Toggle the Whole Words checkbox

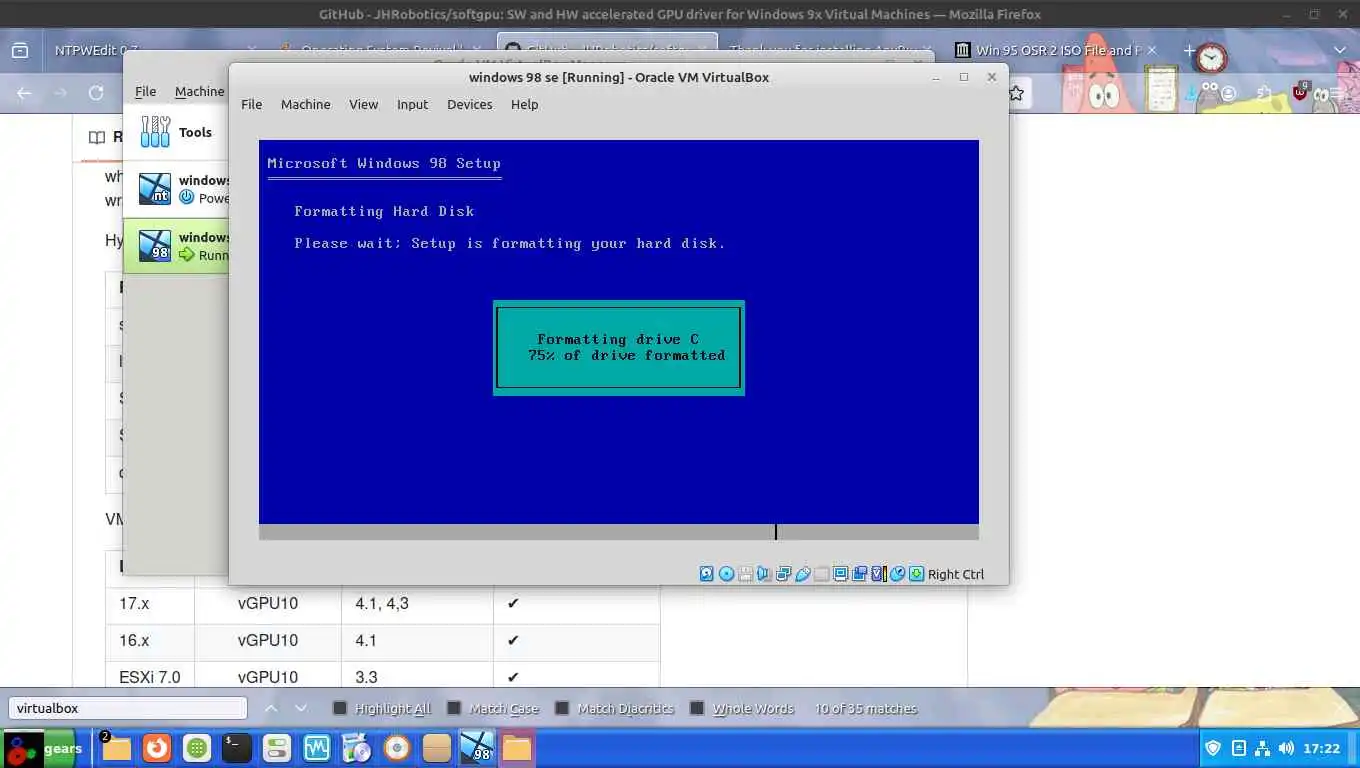(x=697, y=708)
